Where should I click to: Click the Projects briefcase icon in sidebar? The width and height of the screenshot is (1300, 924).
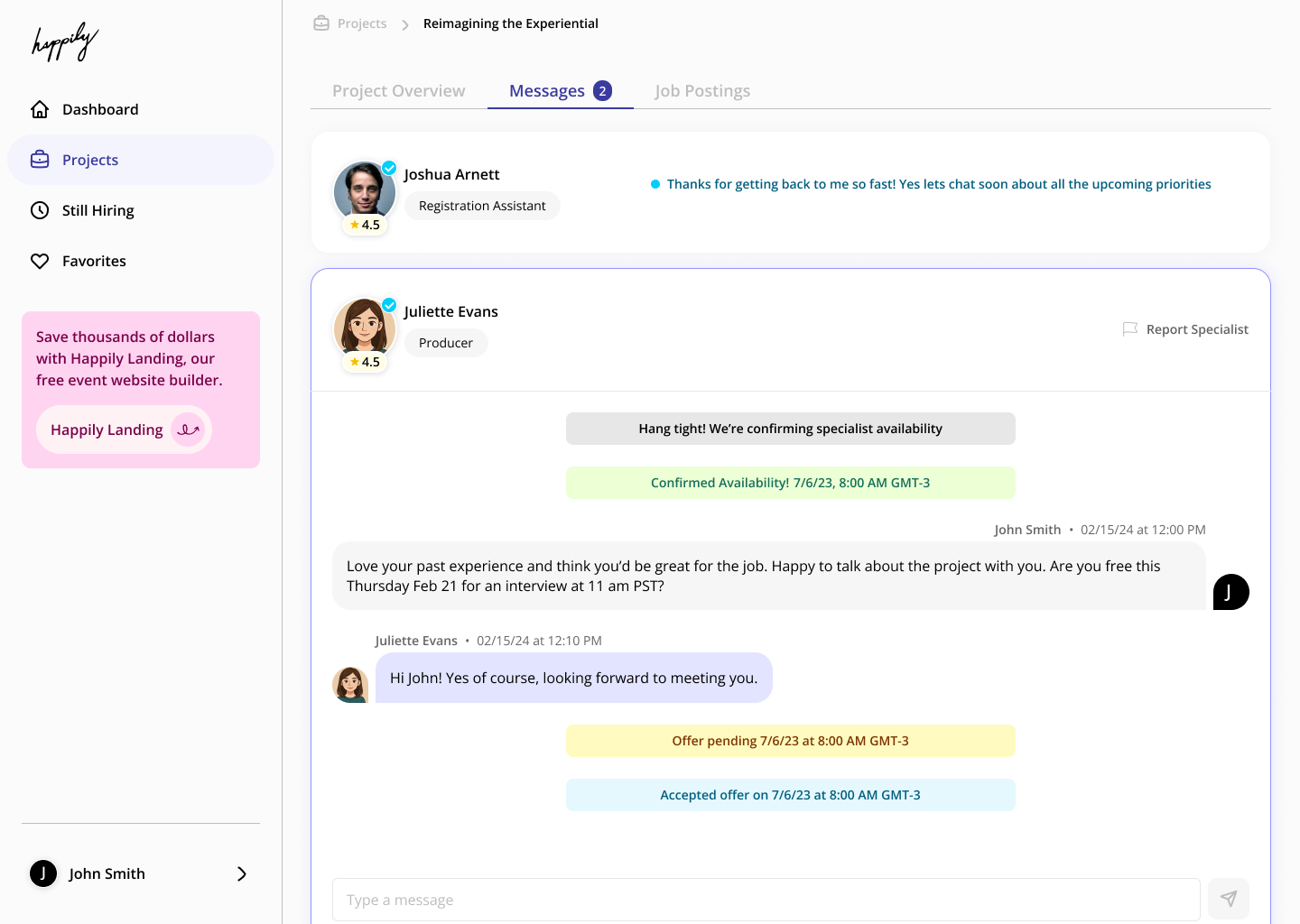[40, 160]
